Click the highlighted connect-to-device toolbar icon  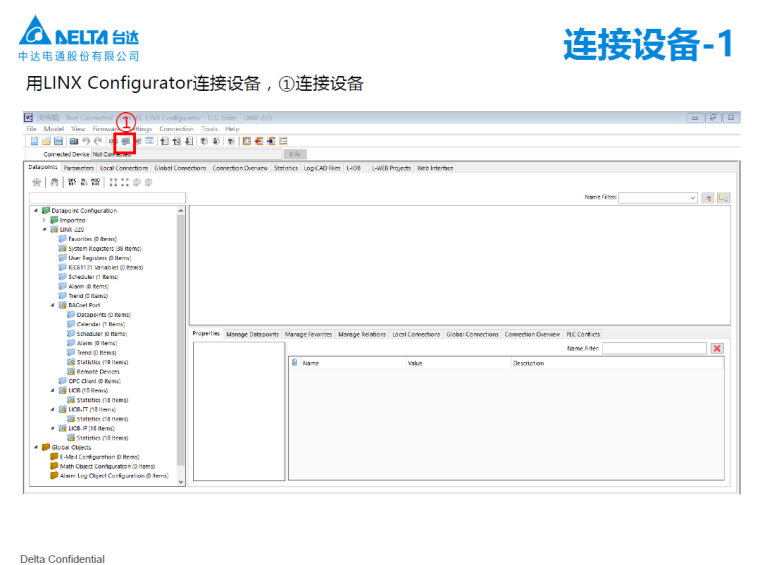coord(126,141)
